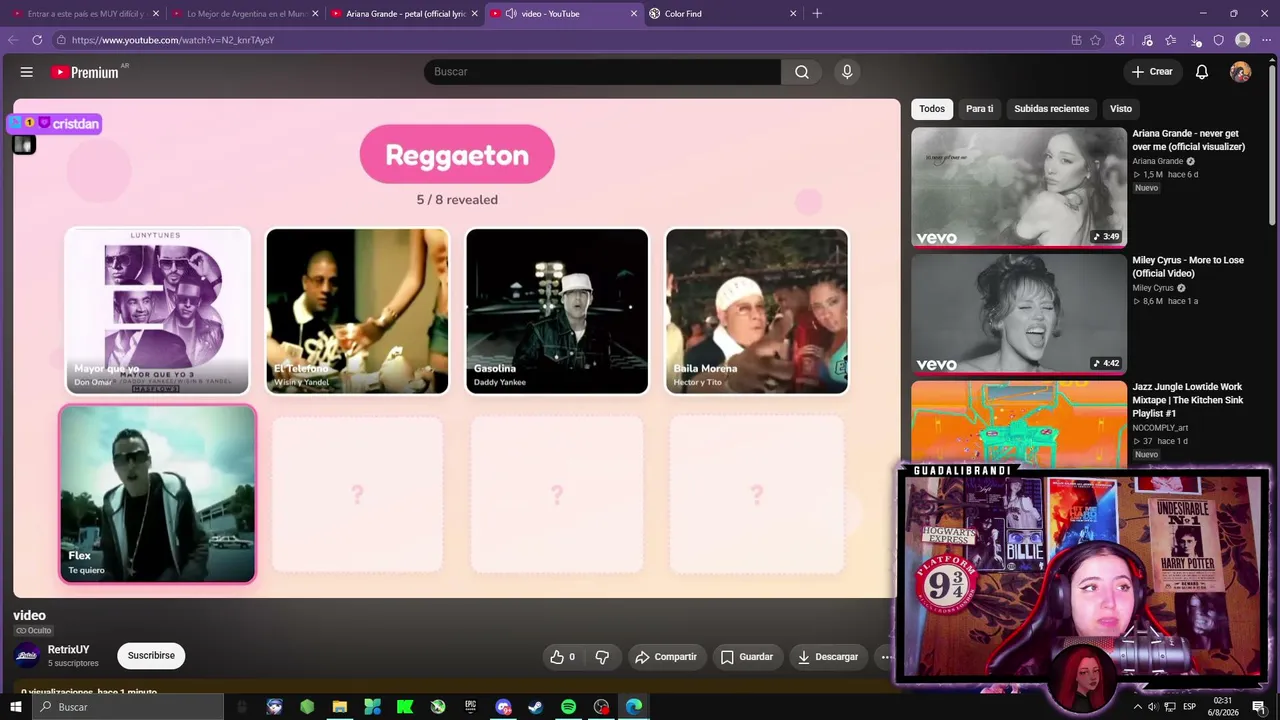Bookmark this page with the star icon
Image resolution: width=1280 pixels, height=720 pixels.
tap(1096, 40)
